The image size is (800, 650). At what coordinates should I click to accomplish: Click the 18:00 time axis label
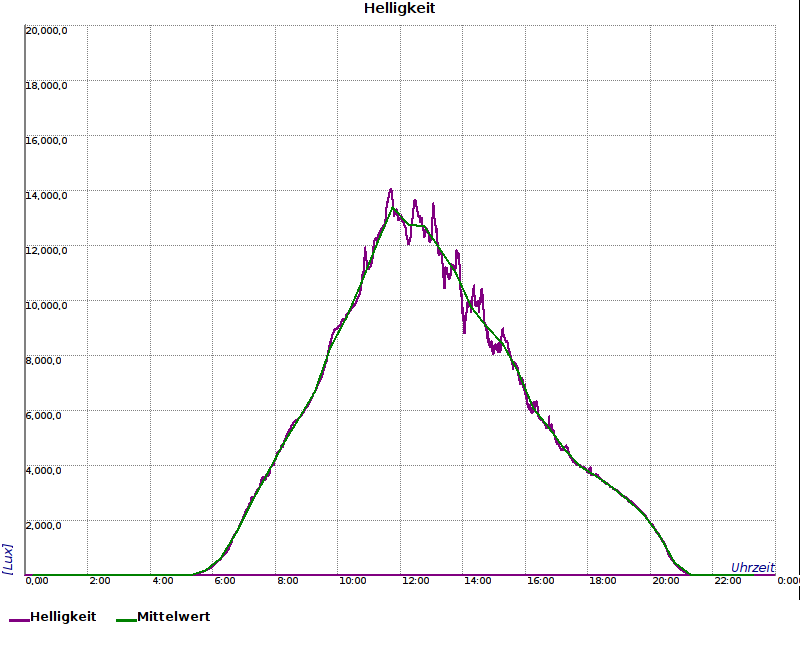pyautogui.click(x=603, y=581)
